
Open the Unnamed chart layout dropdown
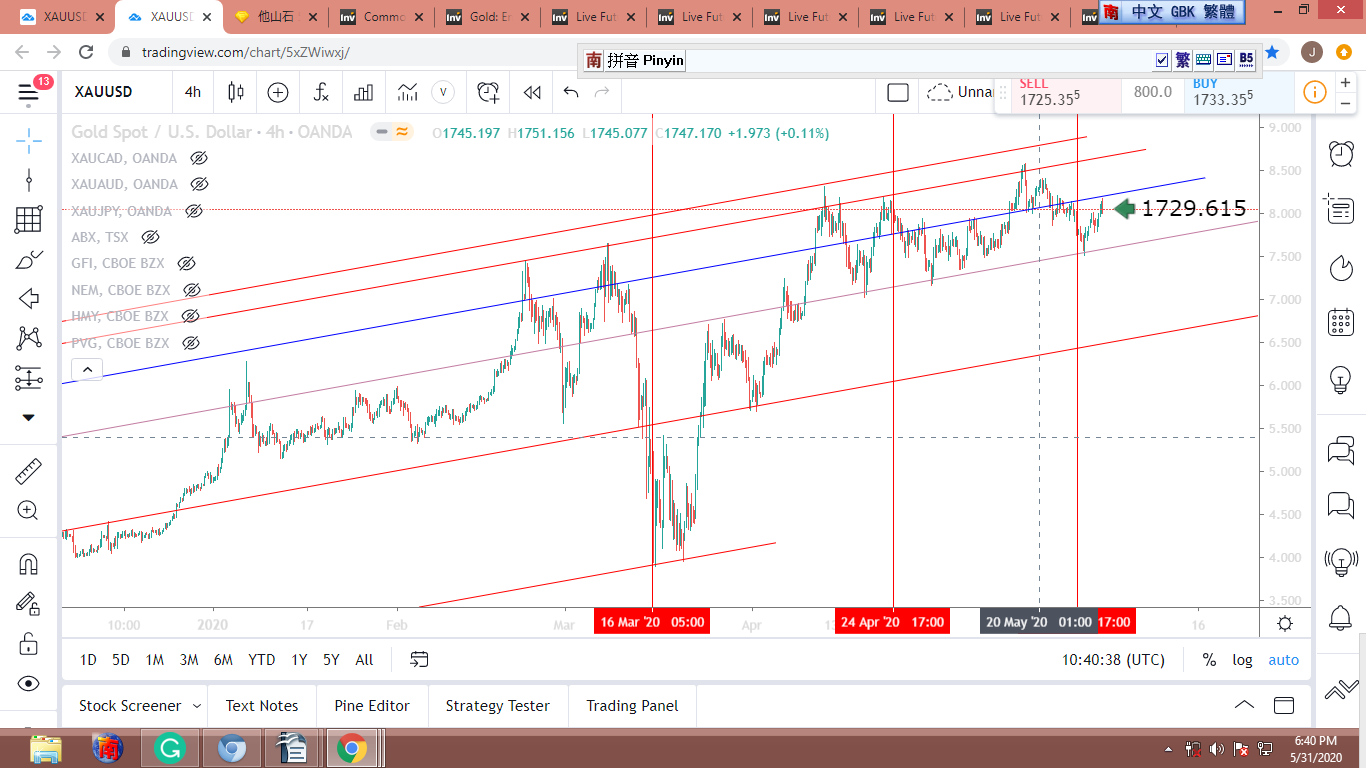(959, 93)
